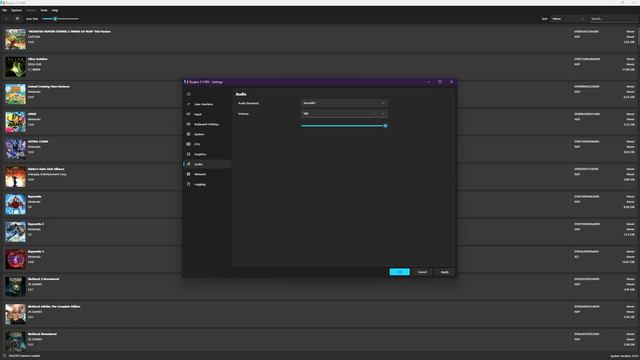The width and height of the screenshot is (640, 360).
Task: Select the Audio settings page
Action: click(x=207, y=164)
